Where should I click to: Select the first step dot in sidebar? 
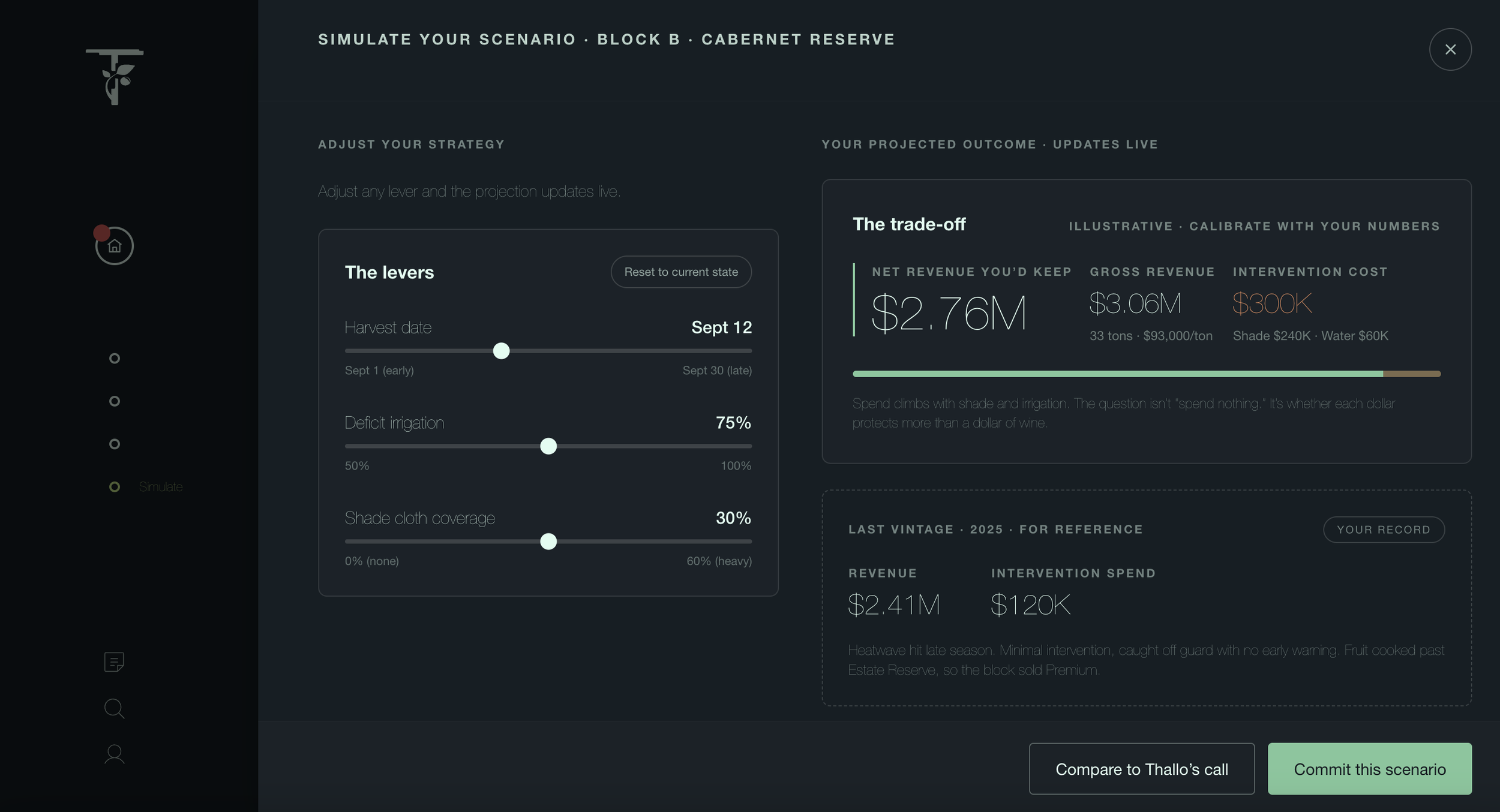(x=115, y=358)
